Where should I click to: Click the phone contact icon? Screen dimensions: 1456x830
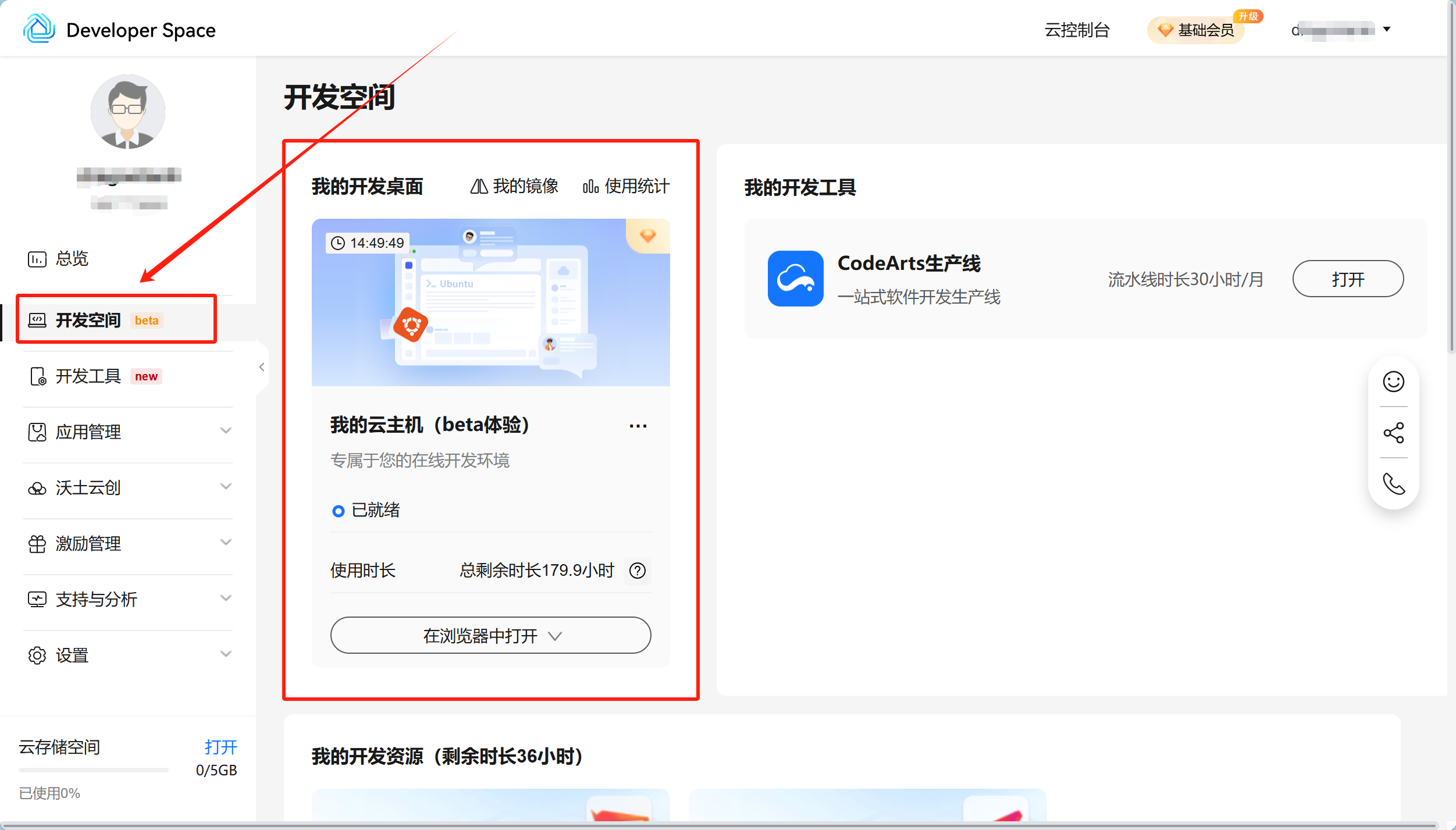coord(1393,483)
